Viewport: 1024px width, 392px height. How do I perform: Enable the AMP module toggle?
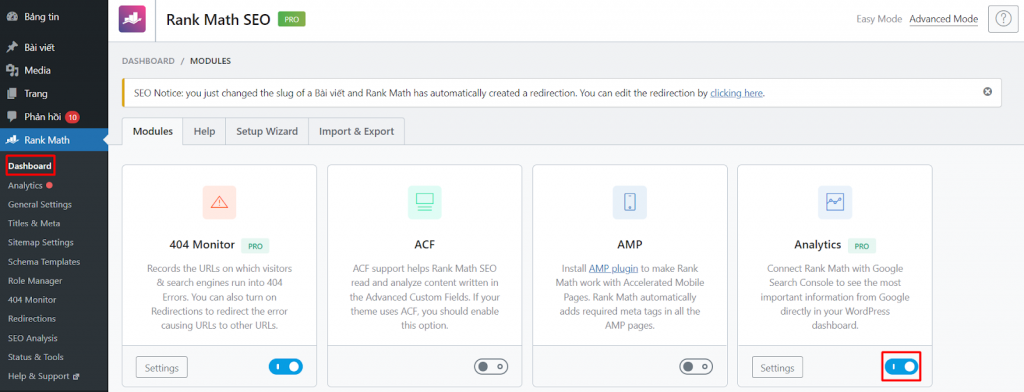696,367
